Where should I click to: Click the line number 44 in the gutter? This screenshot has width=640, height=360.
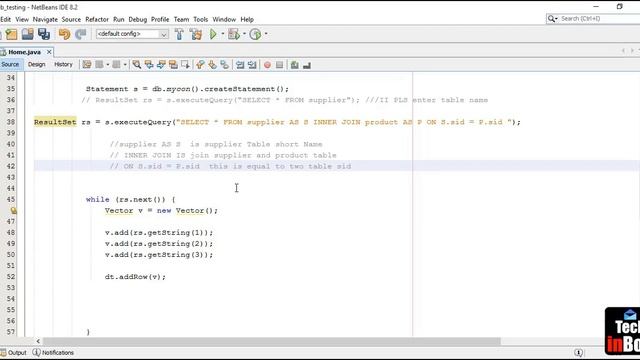(x=11, y=189)
